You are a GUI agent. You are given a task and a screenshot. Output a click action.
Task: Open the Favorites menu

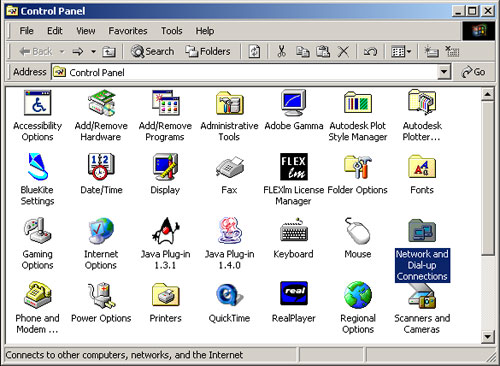point(128,31)
